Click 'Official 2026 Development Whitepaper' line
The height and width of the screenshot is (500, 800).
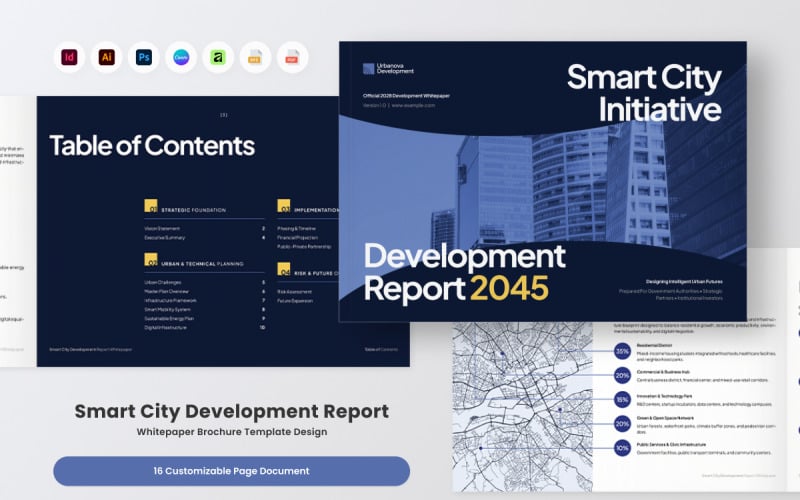406,95
